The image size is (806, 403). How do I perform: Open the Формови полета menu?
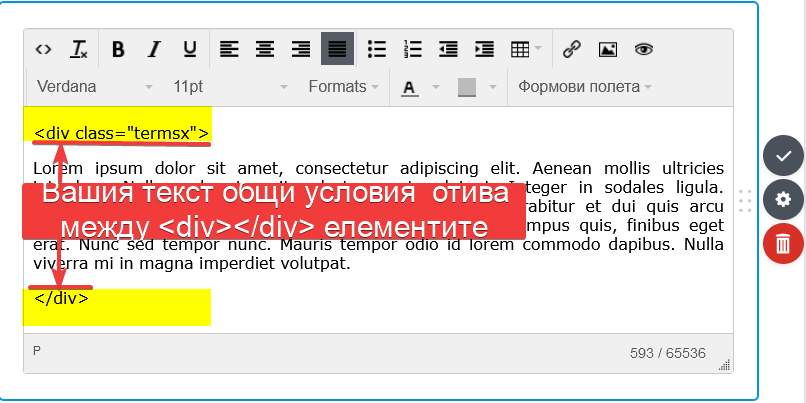(584, 87)
